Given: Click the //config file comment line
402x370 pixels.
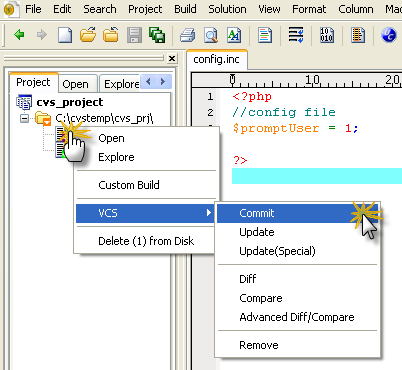Looking at the screenshot, I should pyautogui.click(x=284, y=112).
